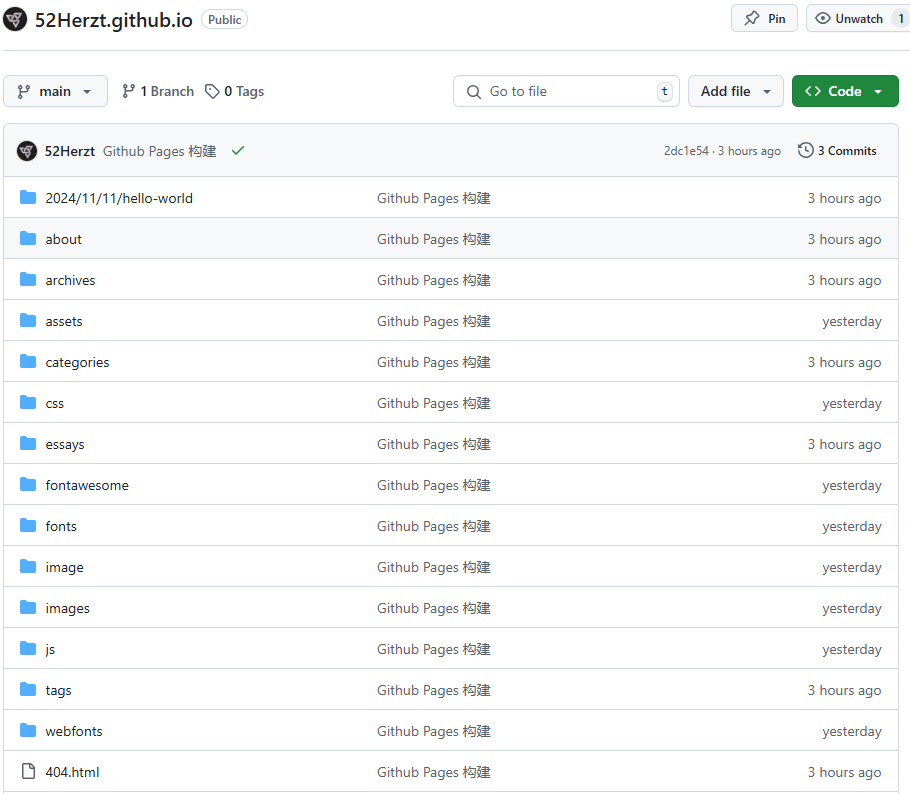Open the 2024/11/11/hello-world folder

(119, 198)
